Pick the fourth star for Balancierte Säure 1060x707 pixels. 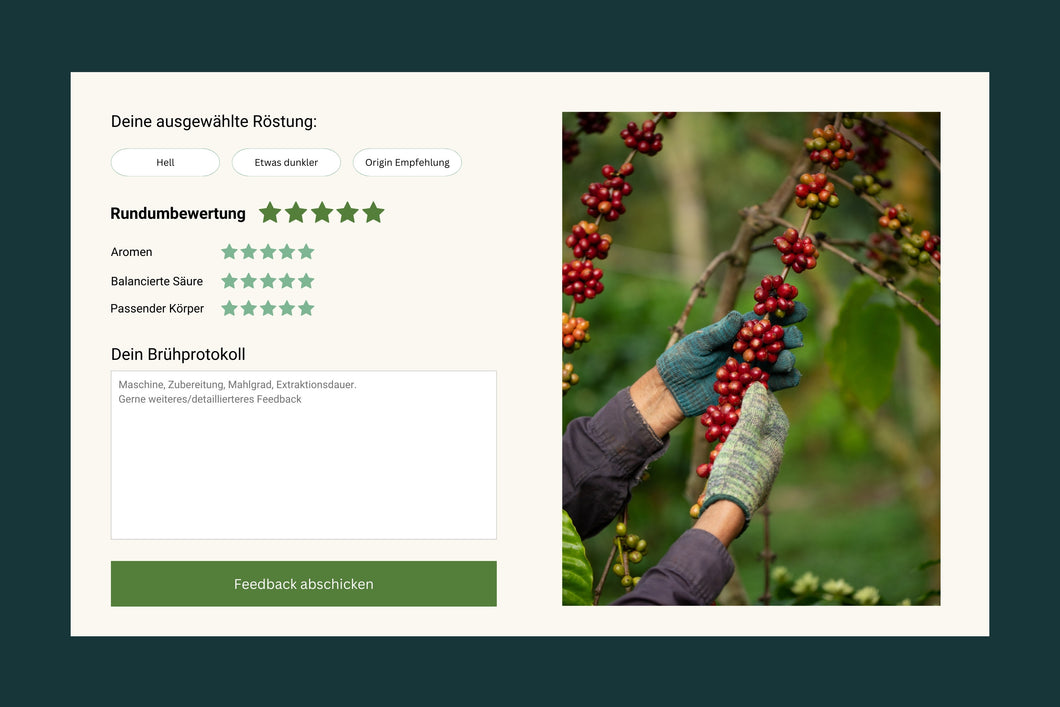coord(287,281)
